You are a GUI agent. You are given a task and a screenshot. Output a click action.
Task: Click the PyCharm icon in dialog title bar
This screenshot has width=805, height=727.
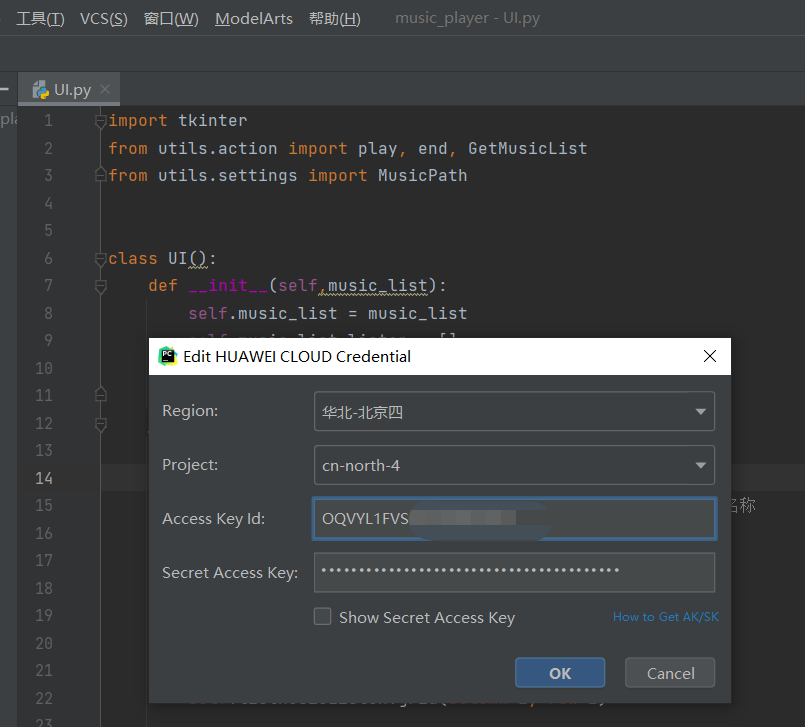[167, 356]
